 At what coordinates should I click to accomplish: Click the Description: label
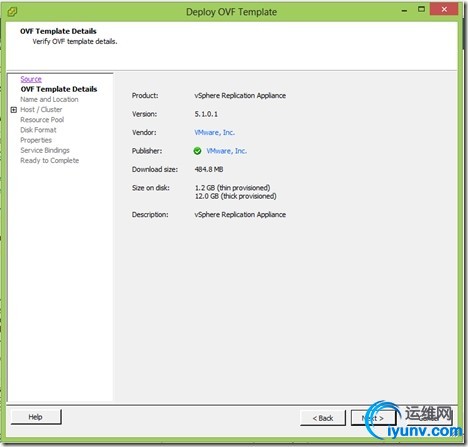click(x=150, y=215)
